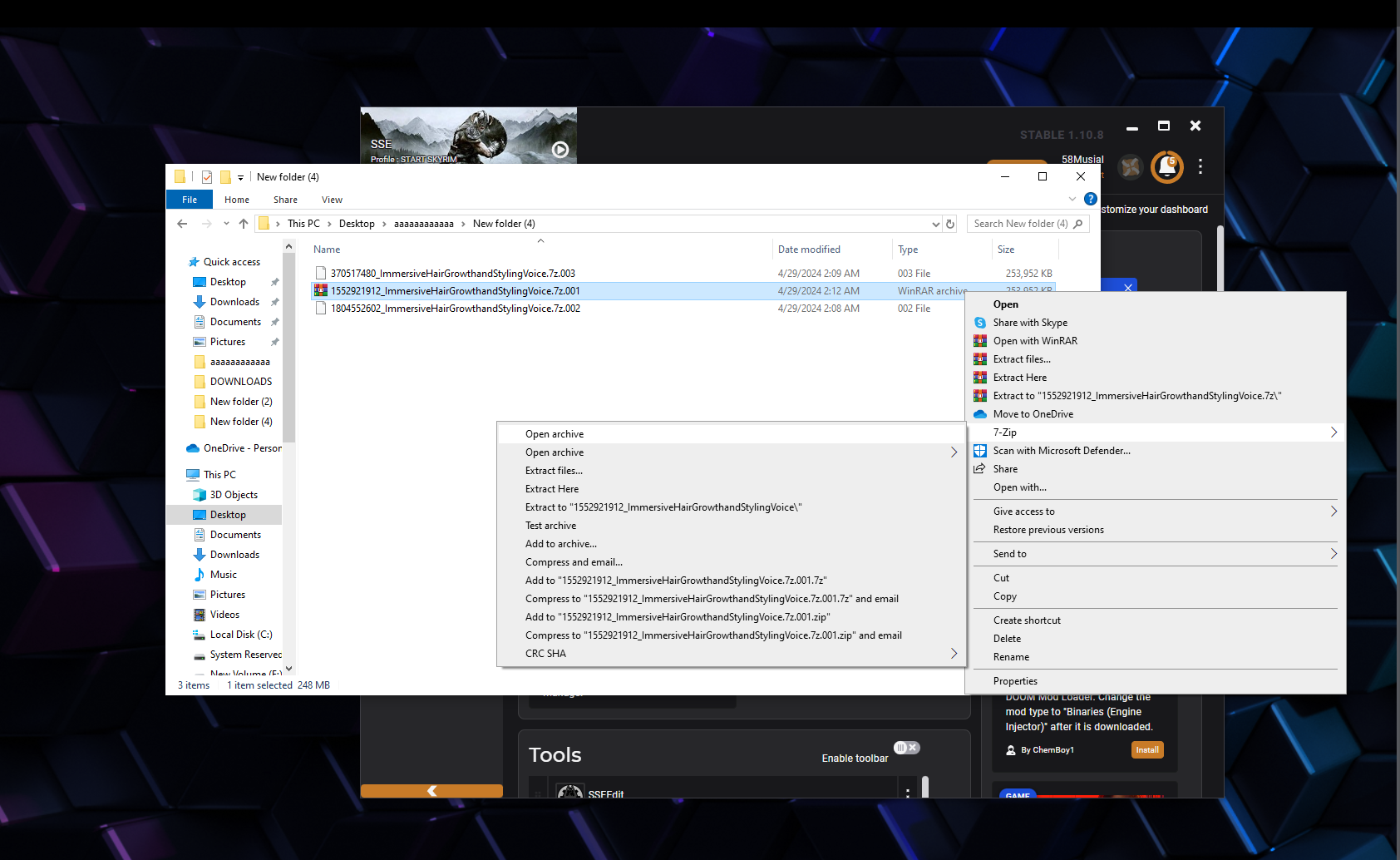Expand the CRC SHA submenu

point(954,654)
